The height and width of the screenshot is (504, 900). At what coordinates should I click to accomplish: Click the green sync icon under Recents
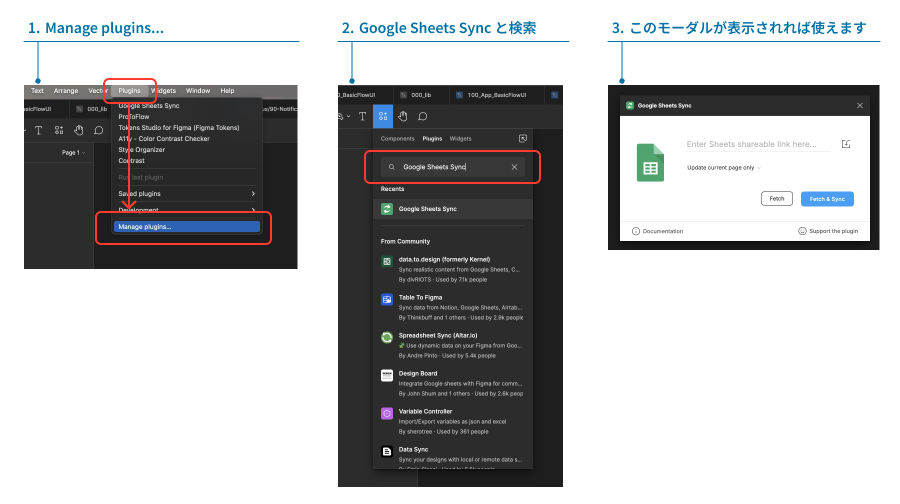(x=387, y=209)
